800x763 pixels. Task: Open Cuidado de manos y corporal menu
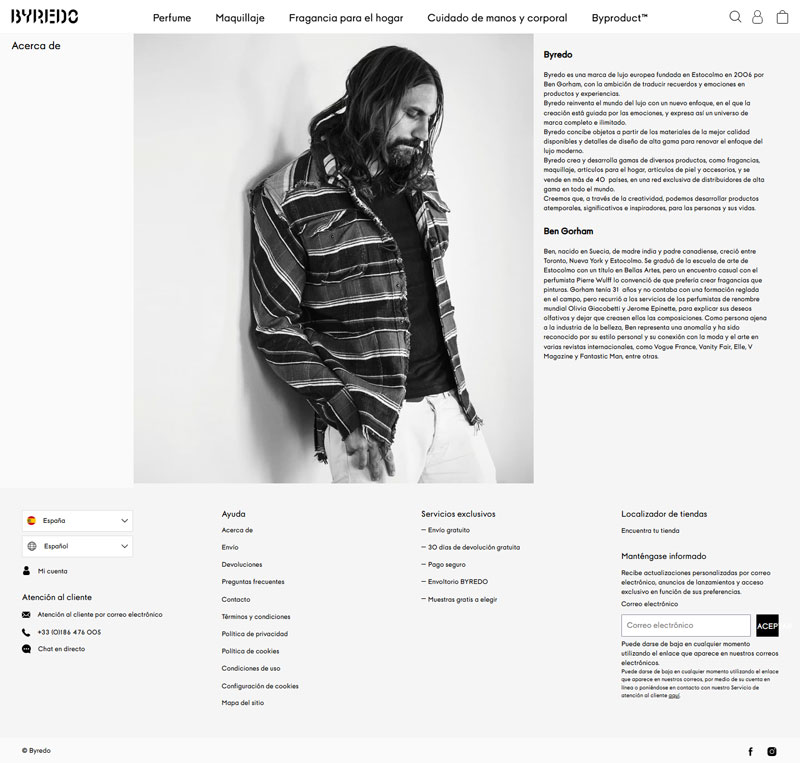[497, 18]
